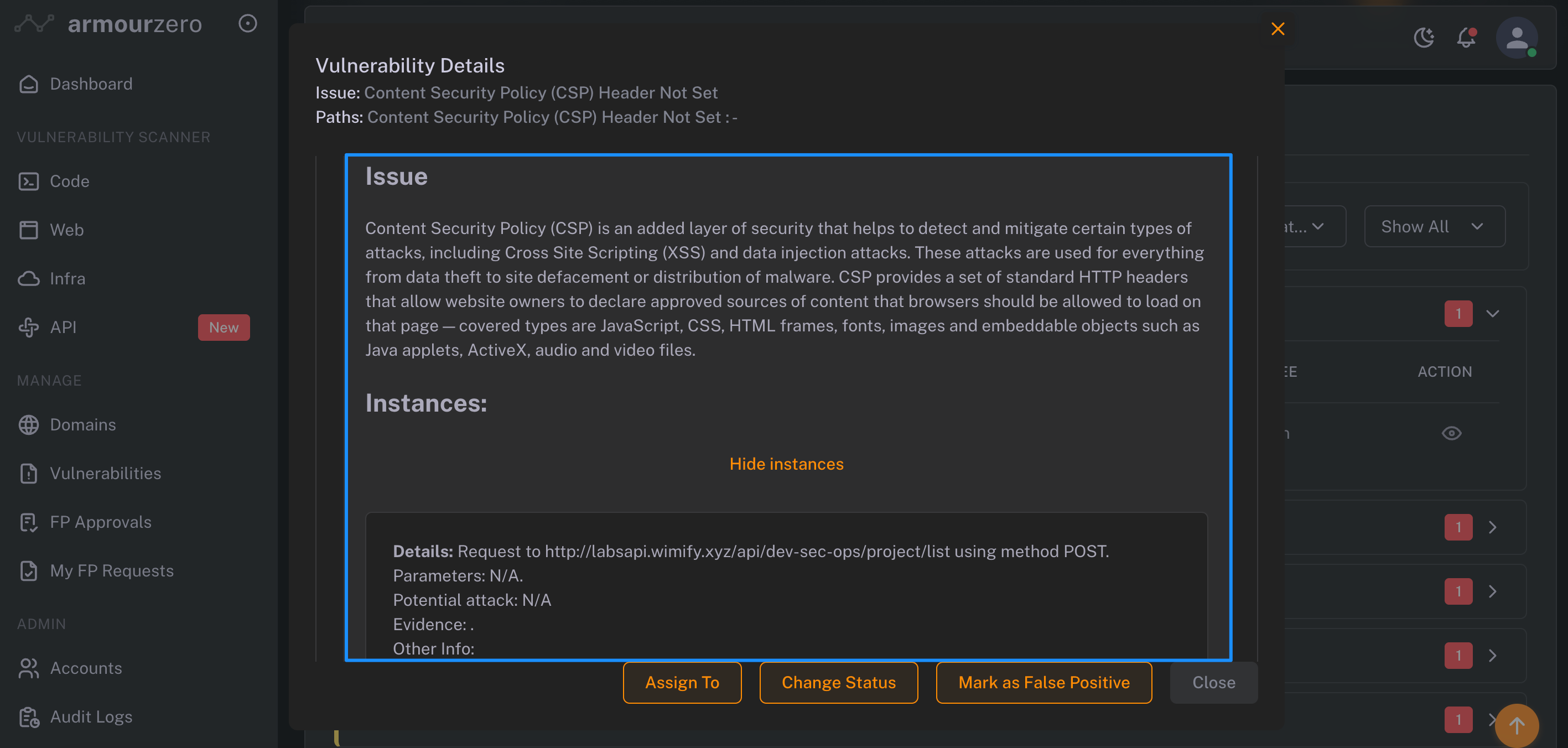Open API scanner in sidebar
The width and height of the screenshot is (1568, 748).
click(x=63, y=328)
